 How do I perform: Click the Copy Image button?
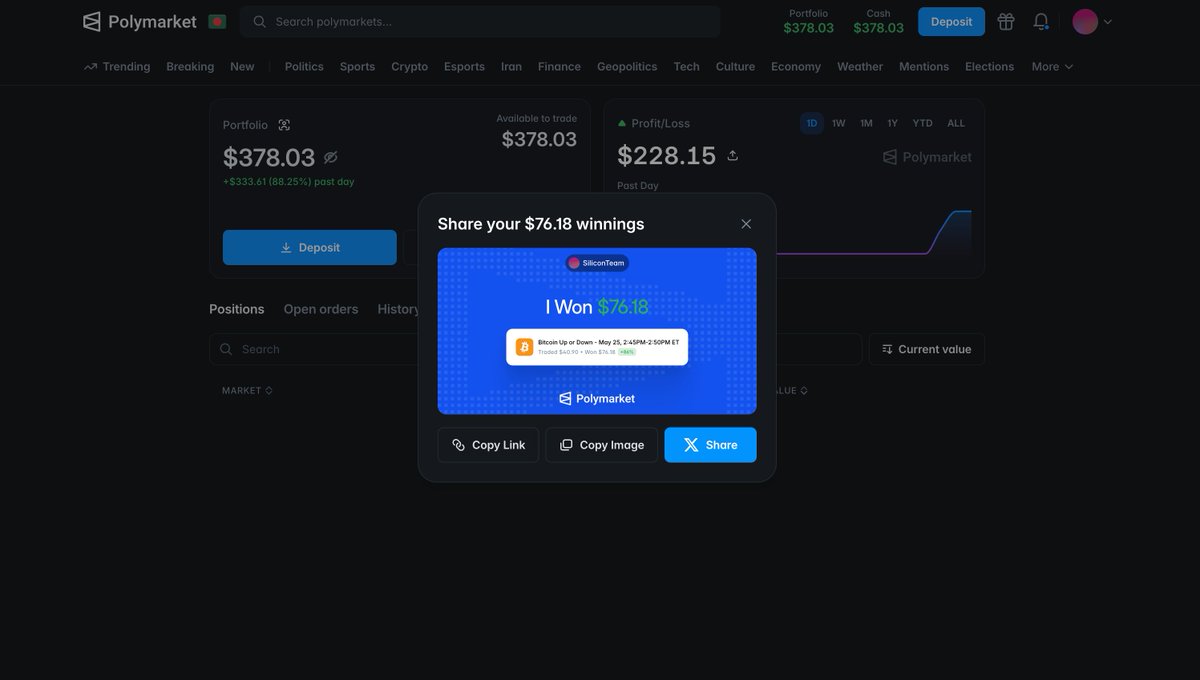[602, 445]
